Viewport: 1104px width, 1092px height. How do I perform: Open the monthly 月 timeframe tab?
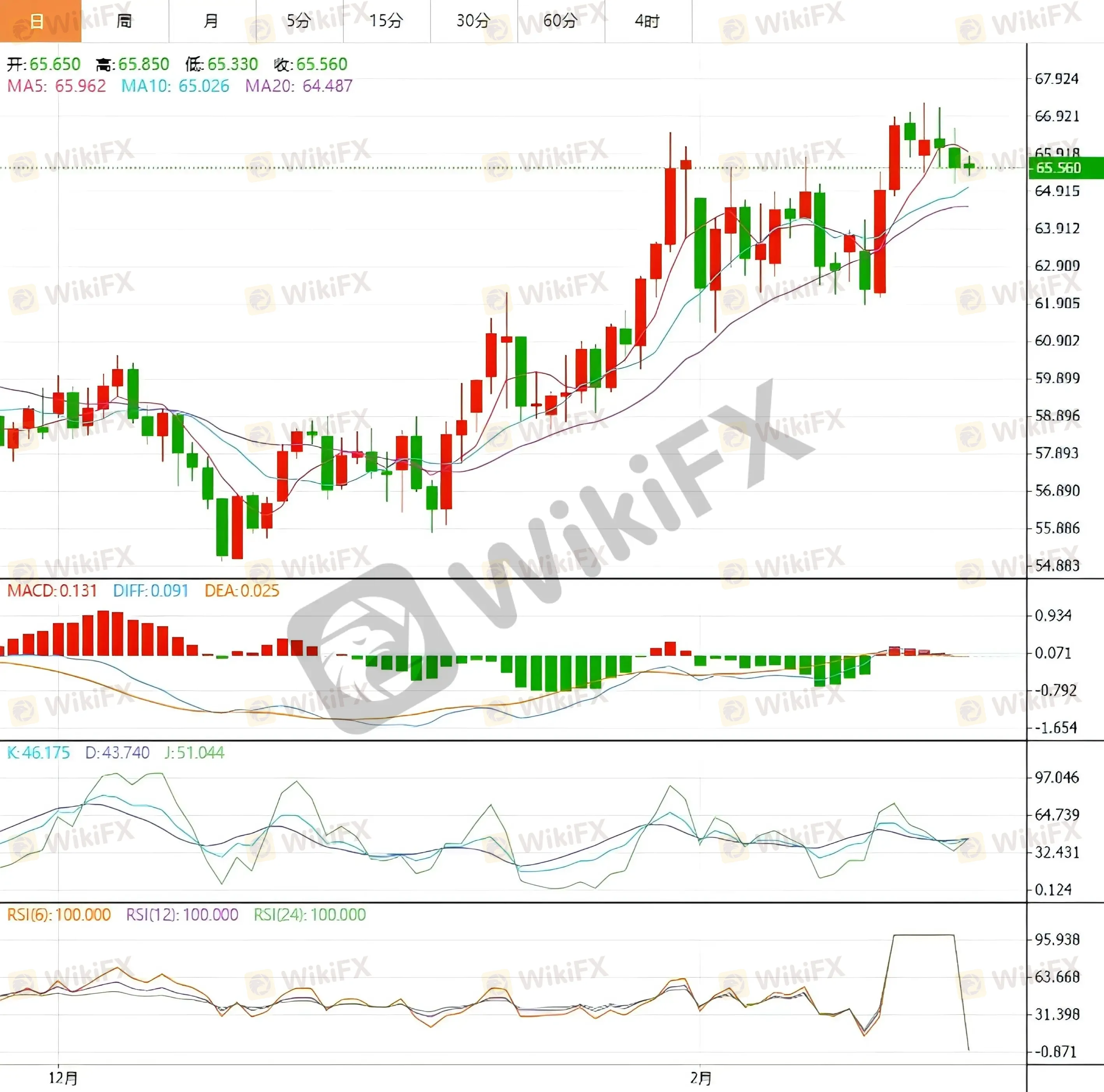[x=211, y=21]
